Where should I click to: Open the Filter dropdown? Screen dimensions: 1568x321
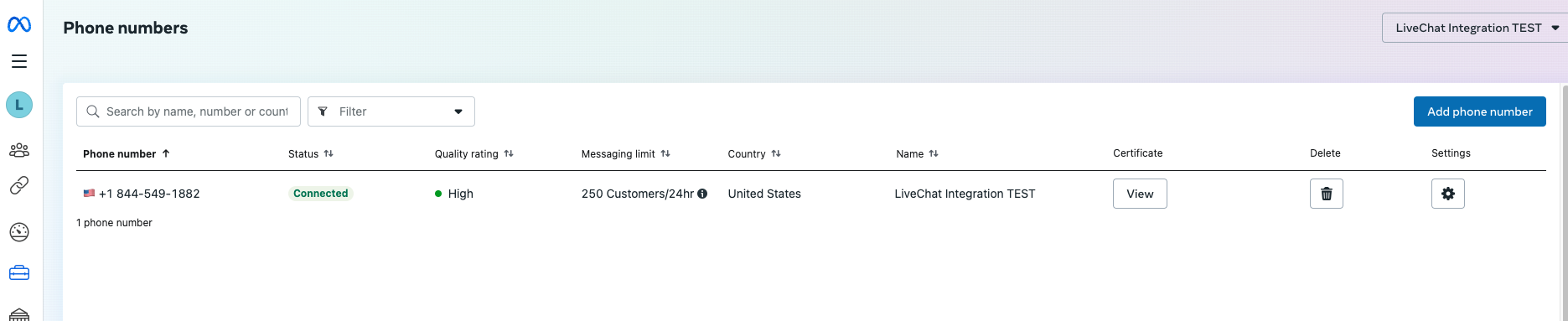(391, 111)
